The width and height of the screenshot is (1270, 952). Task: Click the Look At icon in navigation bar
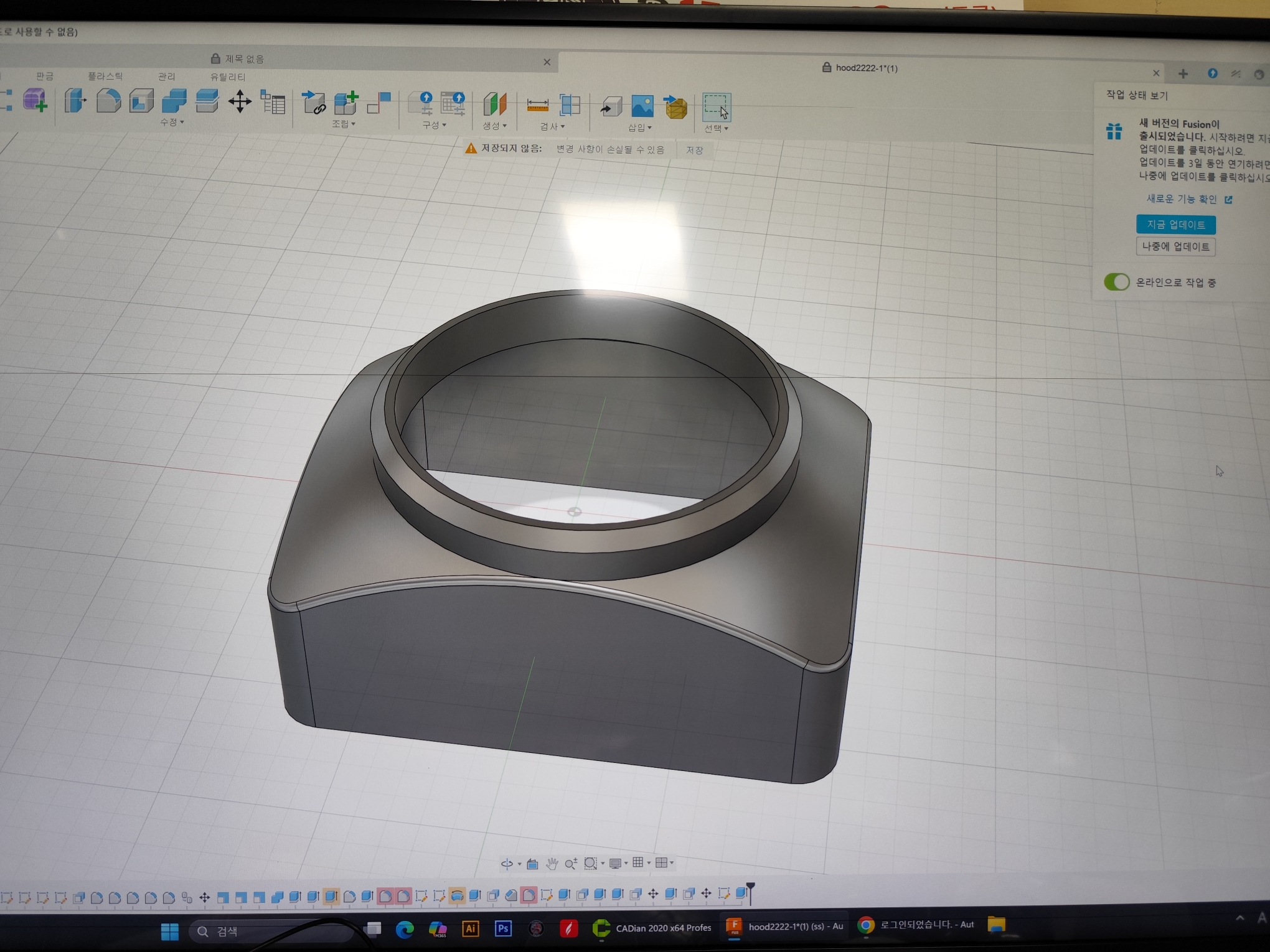pyautogui.click(x=532, y=864)
